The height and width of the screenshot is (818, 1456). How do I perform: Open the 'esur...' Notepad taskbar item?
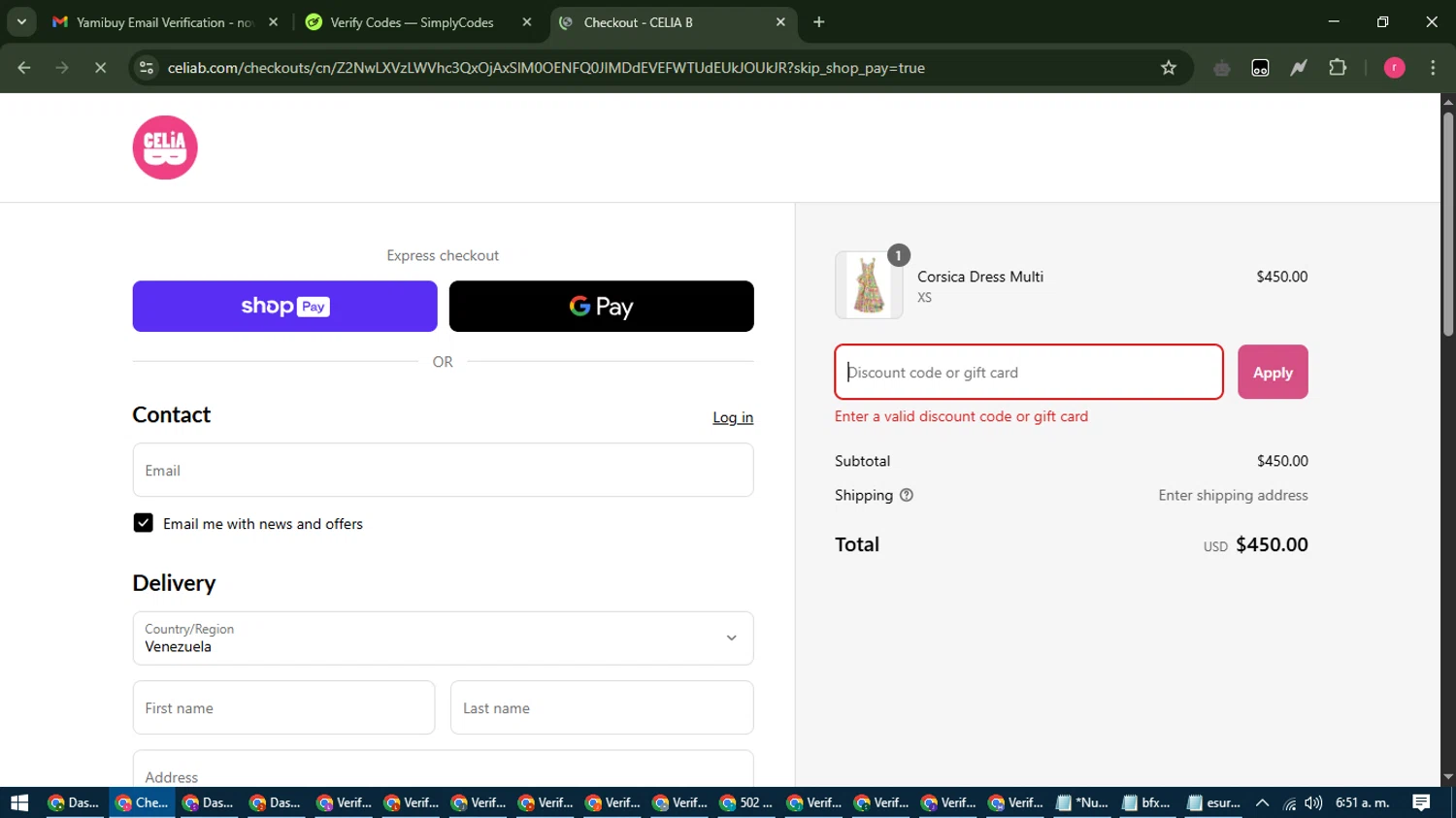(1213, 802)
